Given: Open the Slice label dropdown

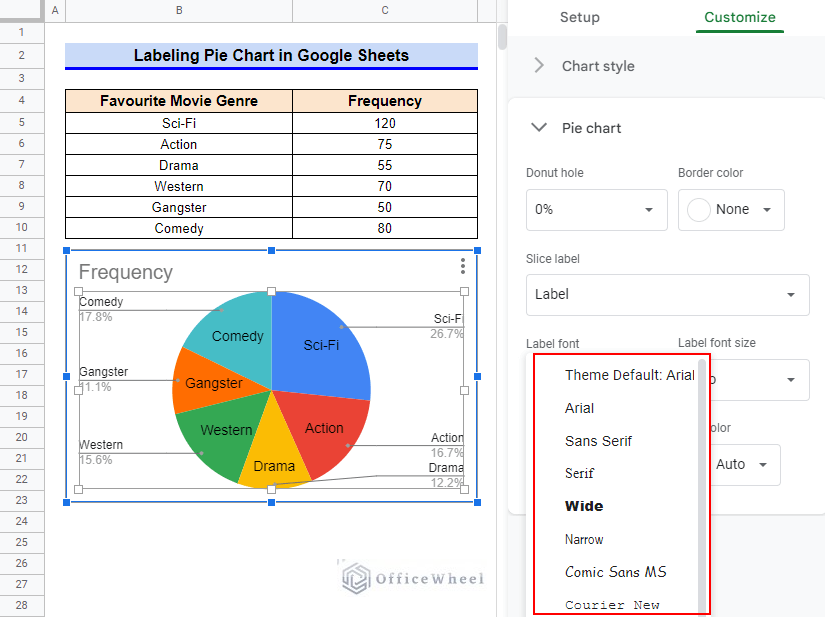Looking at the screenshot, I should [667, 295].
